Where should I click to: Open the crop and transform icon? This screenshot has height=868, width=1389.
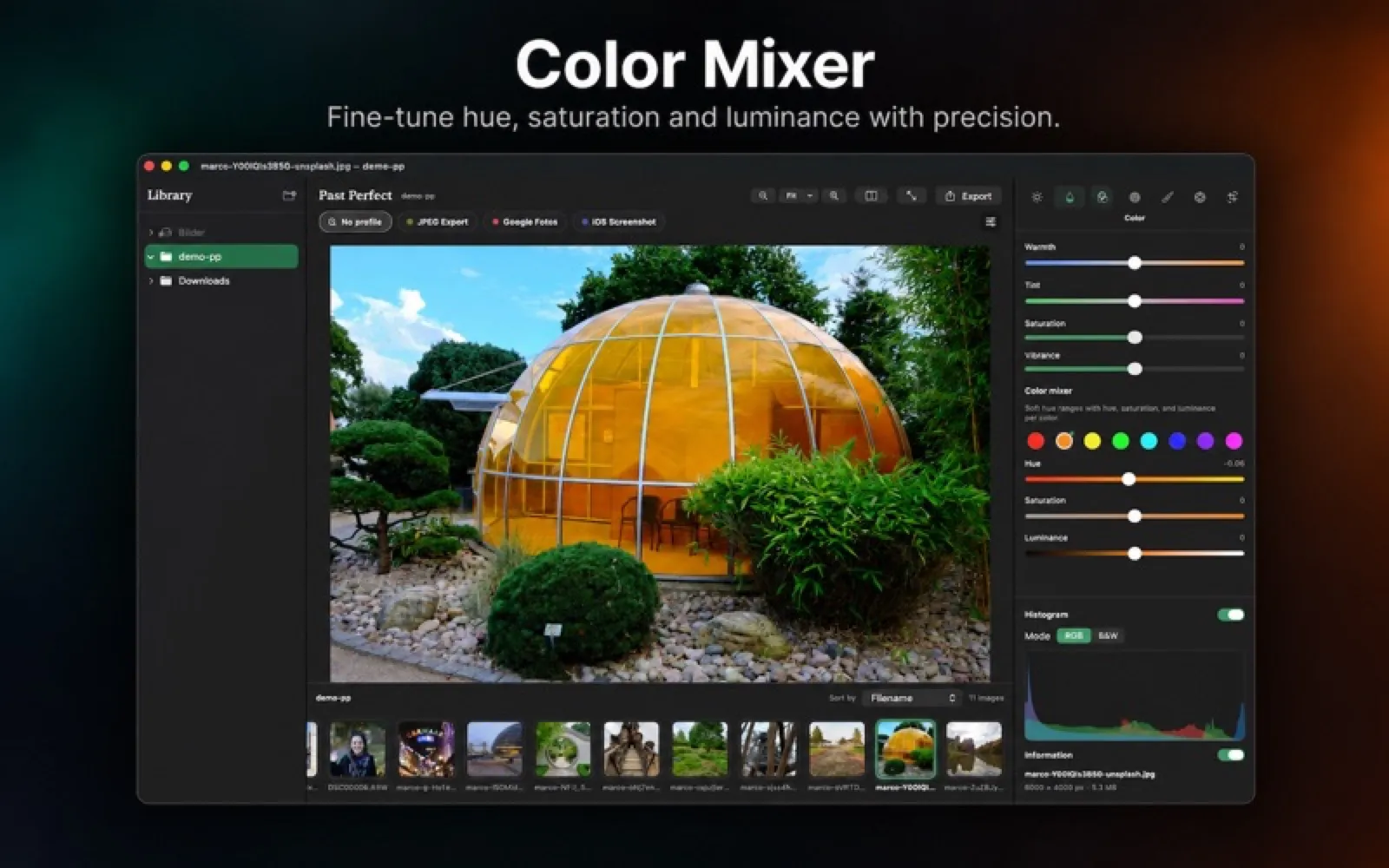[1232, 197]
